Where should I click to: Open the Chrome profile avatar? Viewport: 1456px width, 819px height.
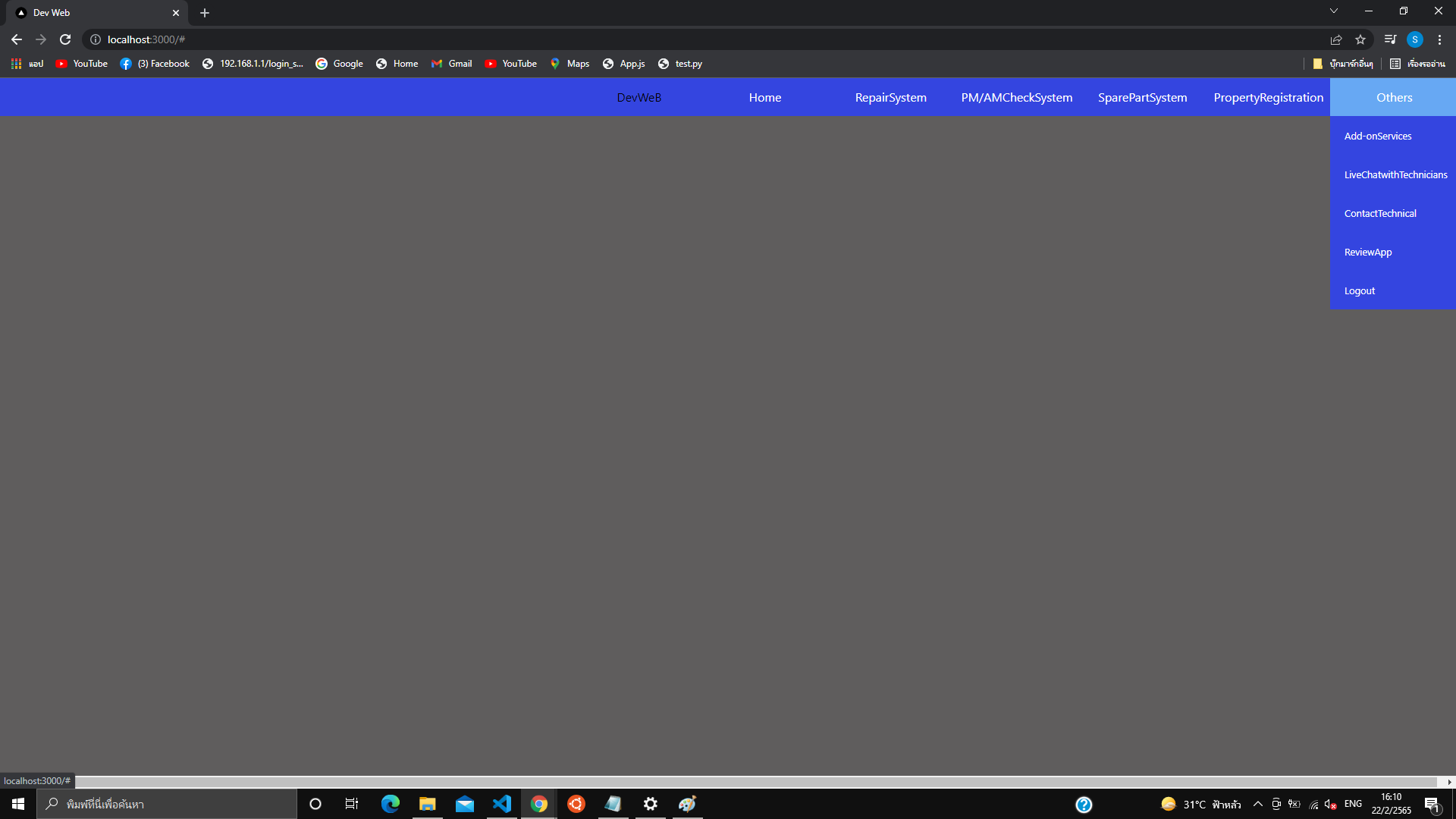pyautogui.click(x=1415, y=39)
